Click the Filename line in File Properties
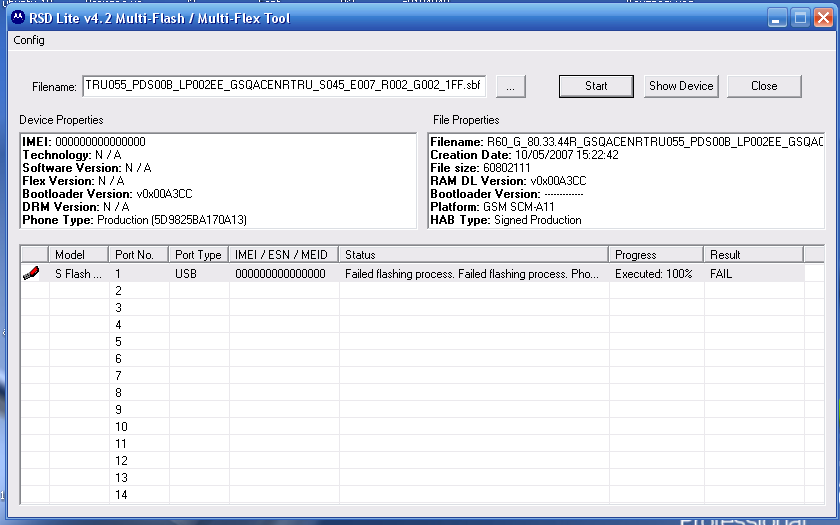The width and height of the screenshot is (840, 525). [626, 142]
